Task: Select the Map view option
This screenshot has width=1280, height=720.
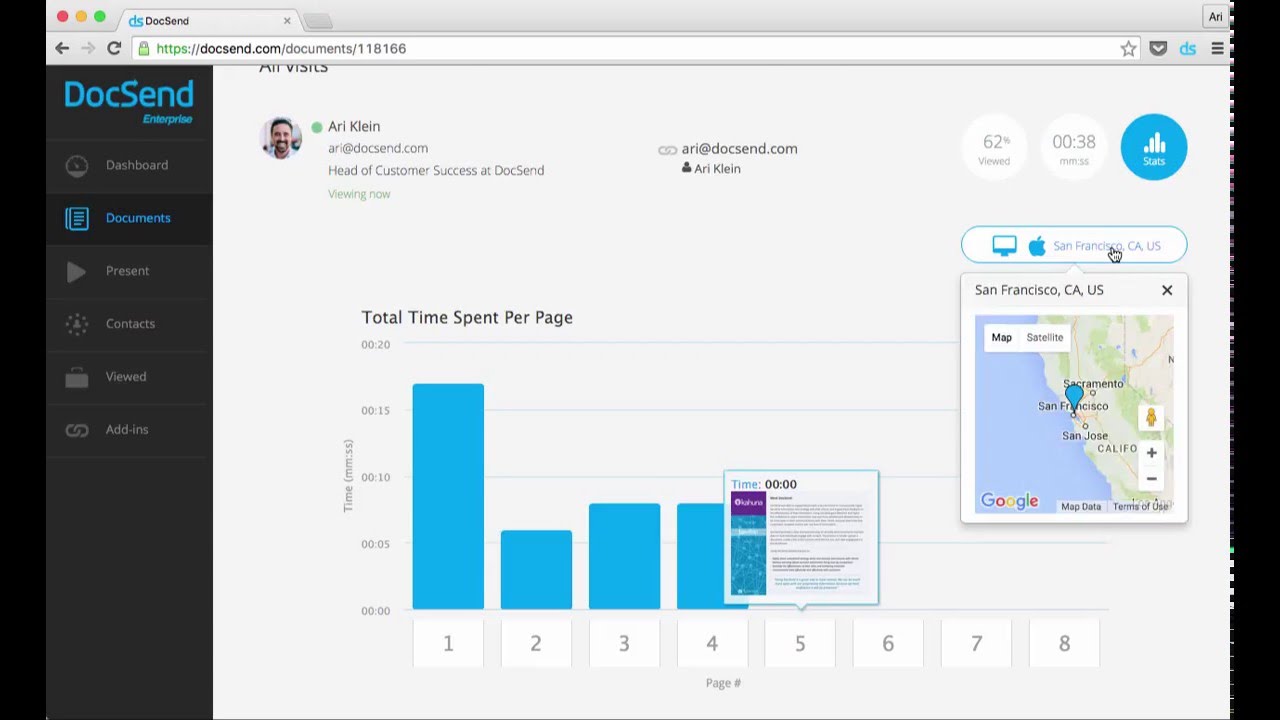Action: tap(1002, 337)
